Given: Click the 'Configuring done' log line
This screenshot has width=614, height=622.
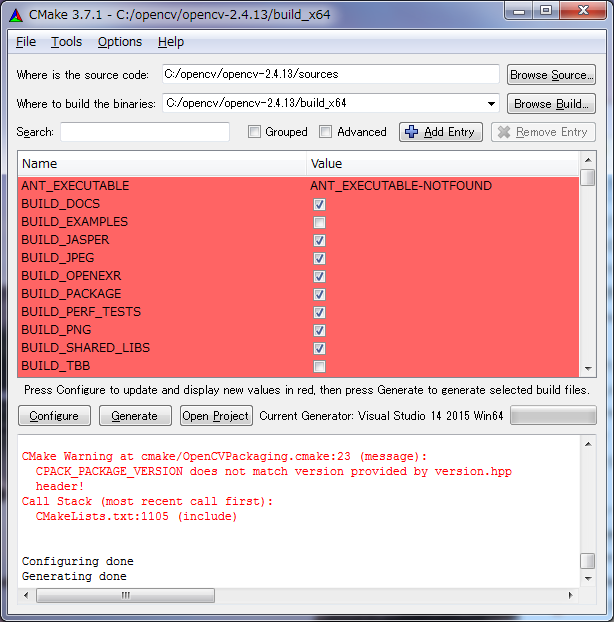Looking at the screenshot, I should coord(78,561).
